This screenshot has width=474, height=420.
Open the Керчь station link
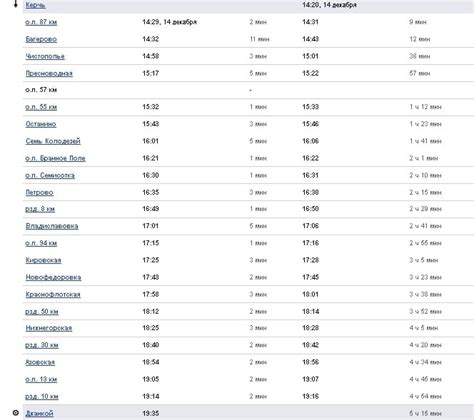click(x=35, y=5)
